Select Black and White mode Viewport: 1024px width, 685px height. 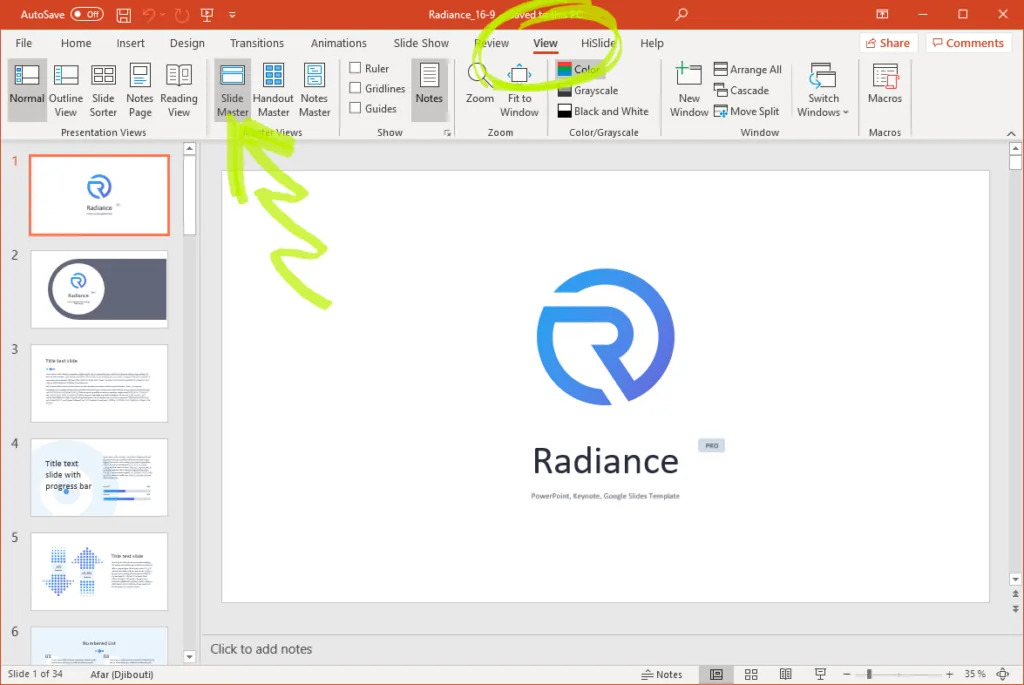(x=603, y=111)
